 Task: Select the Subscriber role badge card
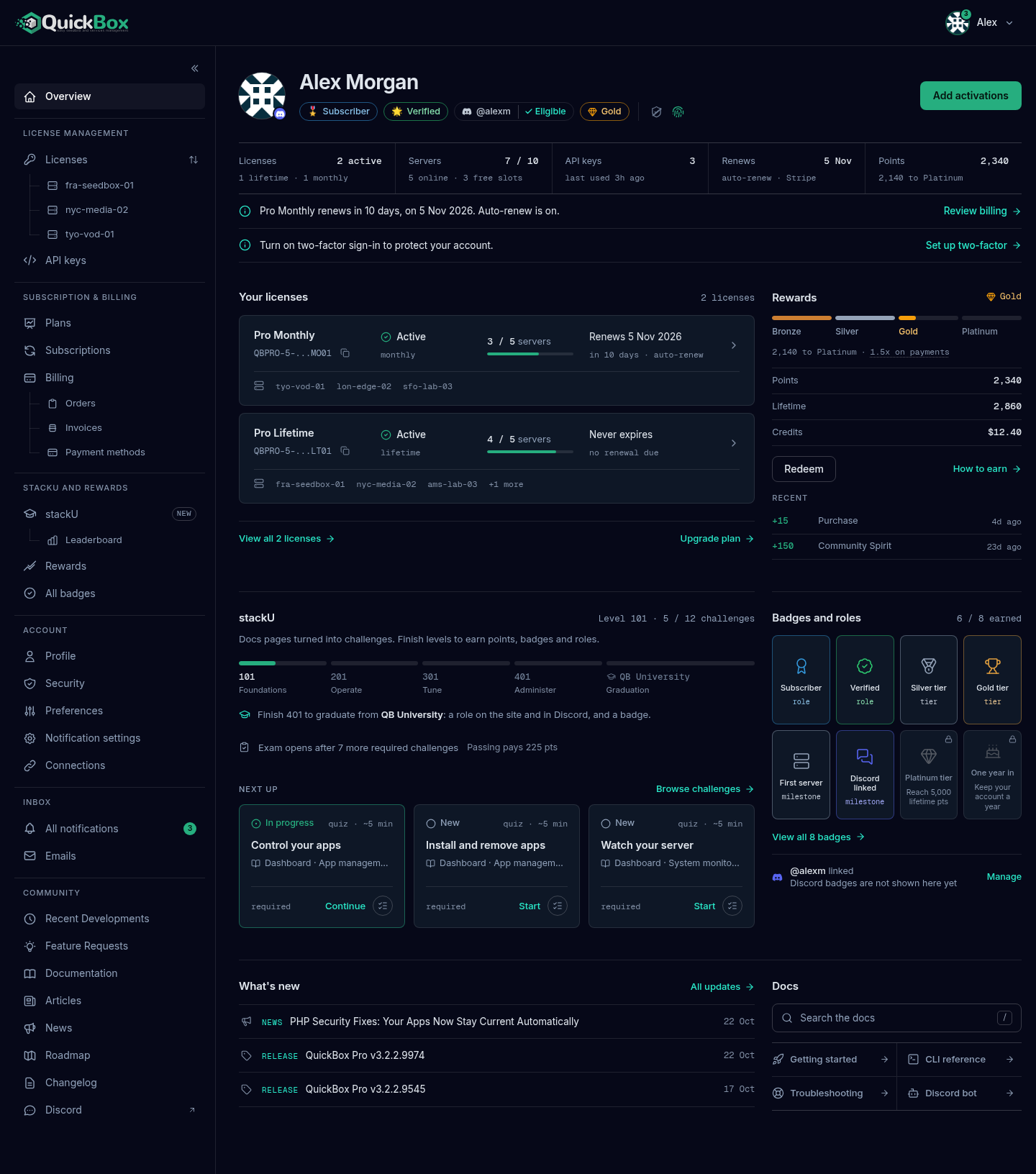click(801, 680)
